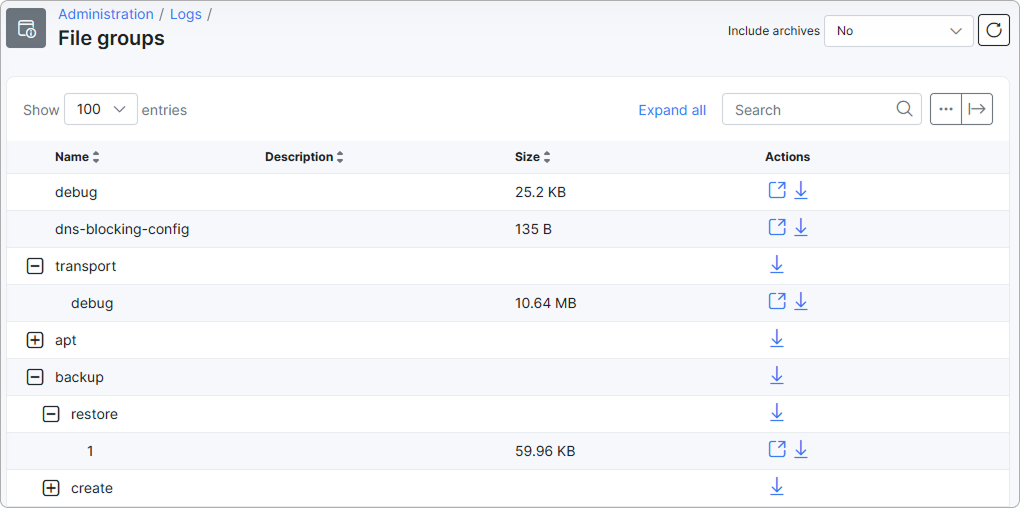
Task: Download the backup log group
Action: [x=777, y=376]
